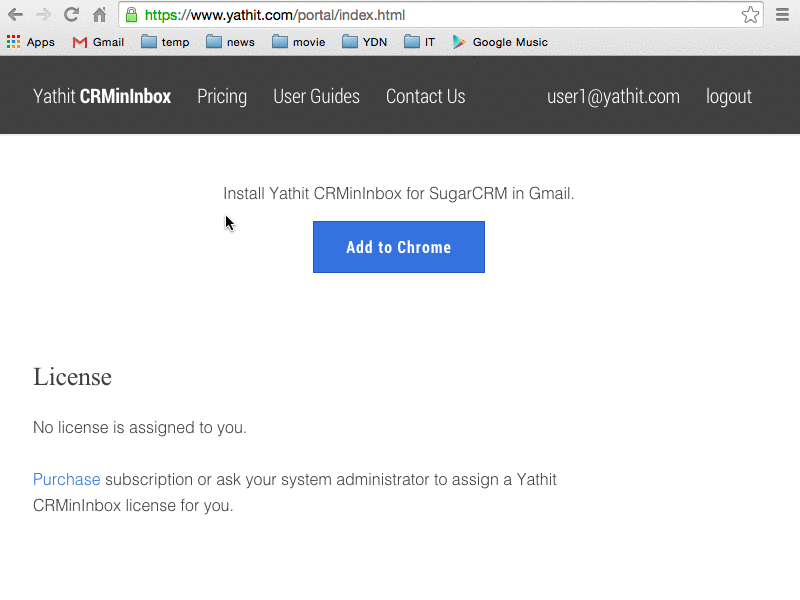The image size is (800, 600).
Task: Open the Chrome hamburger menu
Action: click(782, 15)
